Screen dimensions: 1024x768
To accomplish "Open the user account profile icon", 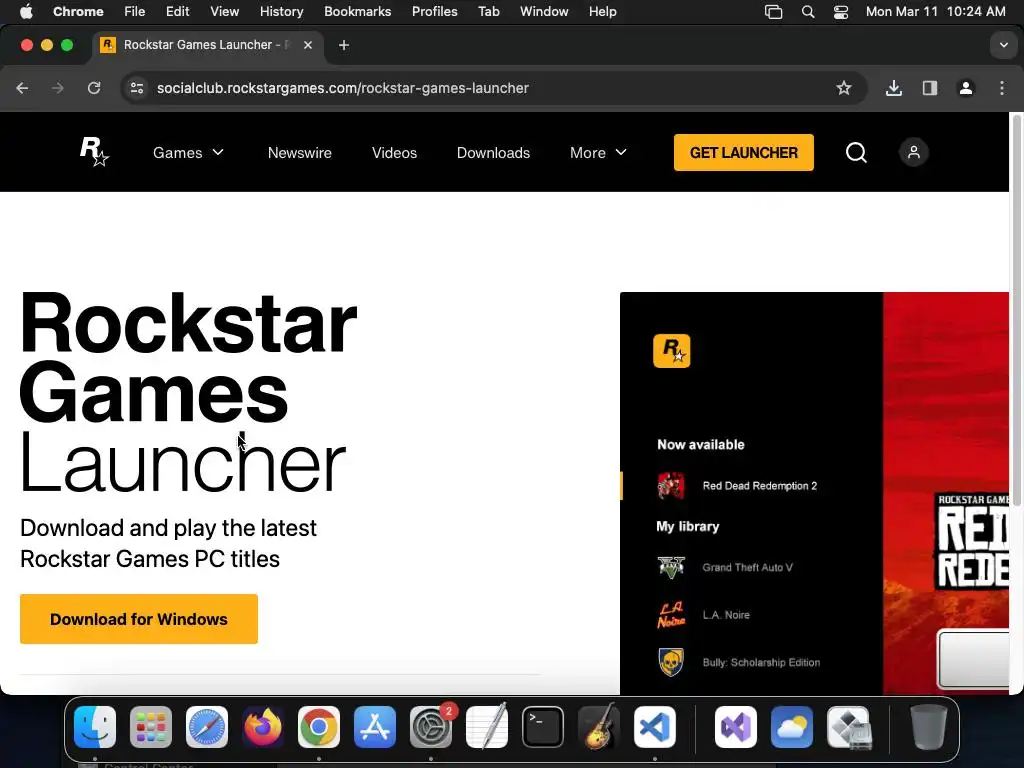I will 914,152.
